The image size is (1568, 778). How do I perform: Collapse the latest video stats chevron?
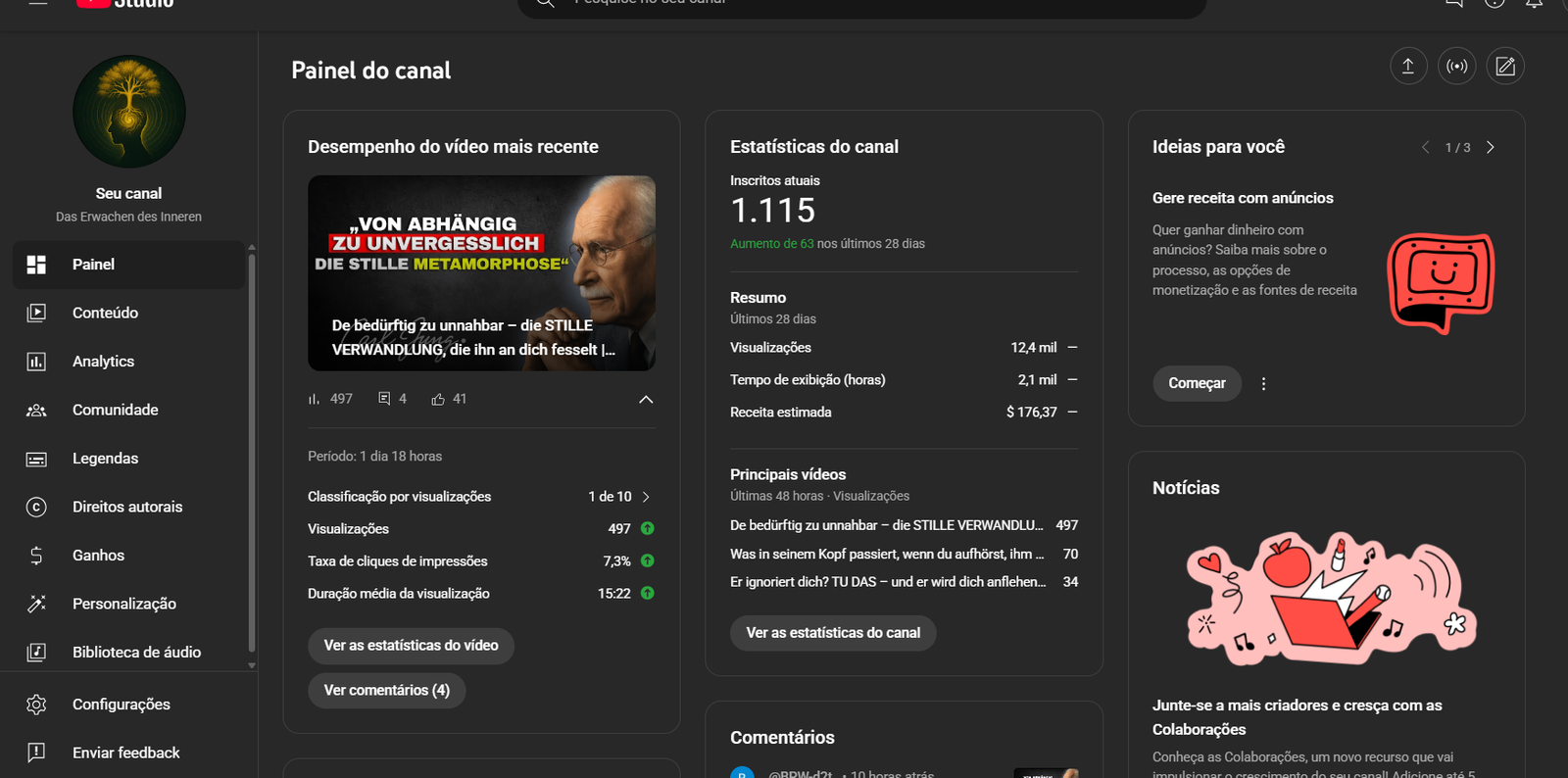(646, 400)
